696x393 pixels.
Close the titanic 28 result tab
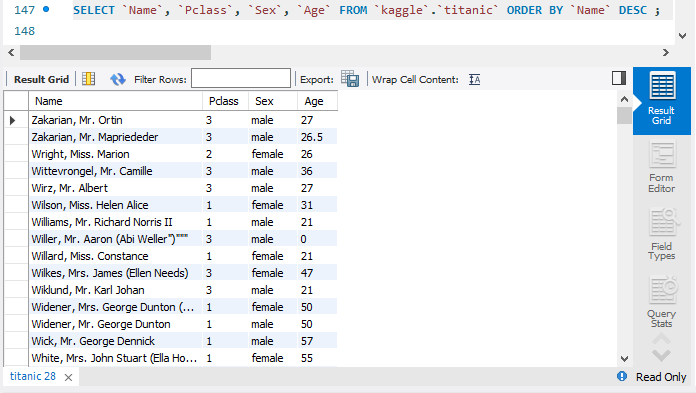(x=68, y=377)
